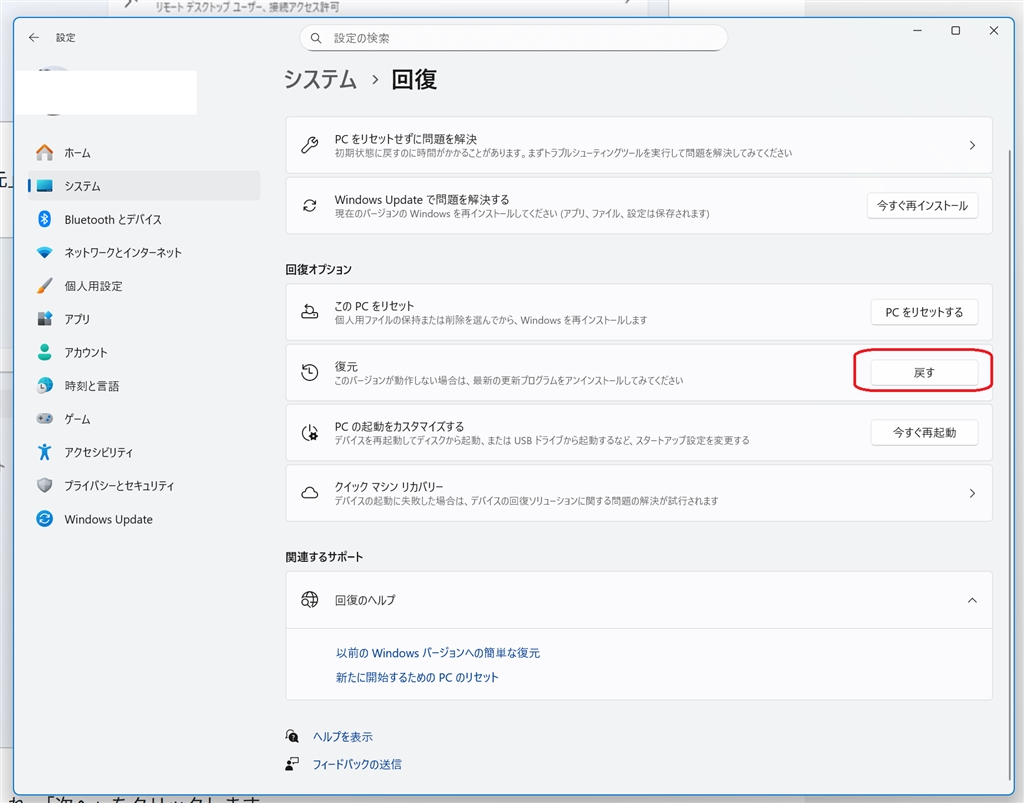Maximize the Settings window
Image resolution: width=1024 pixels, height=803 pixels.
(955, 31)
